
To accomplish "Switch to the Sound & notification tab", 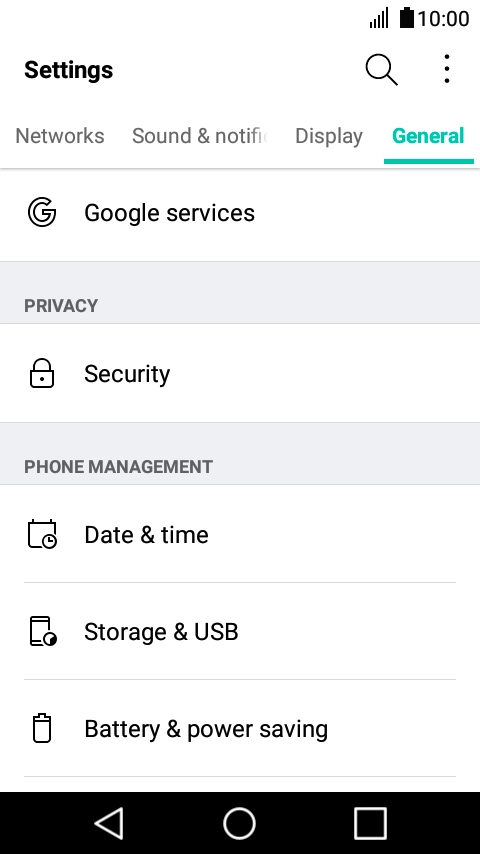I will click(199, 136).
